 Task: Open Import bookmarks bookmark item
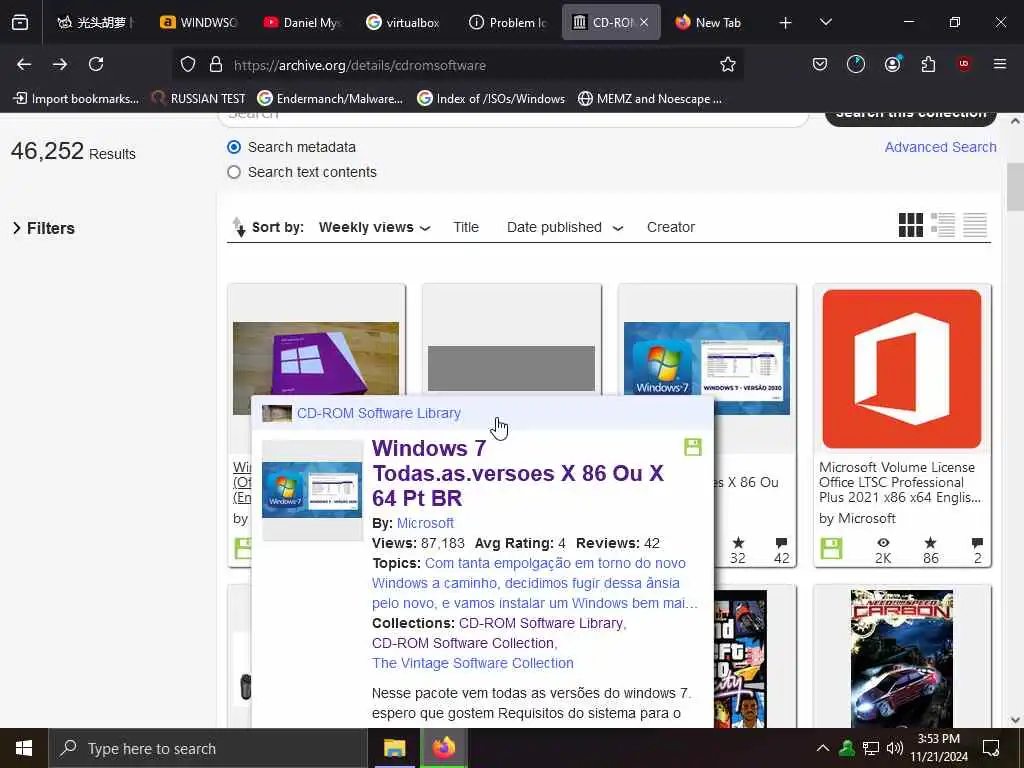tap(76, 99)
